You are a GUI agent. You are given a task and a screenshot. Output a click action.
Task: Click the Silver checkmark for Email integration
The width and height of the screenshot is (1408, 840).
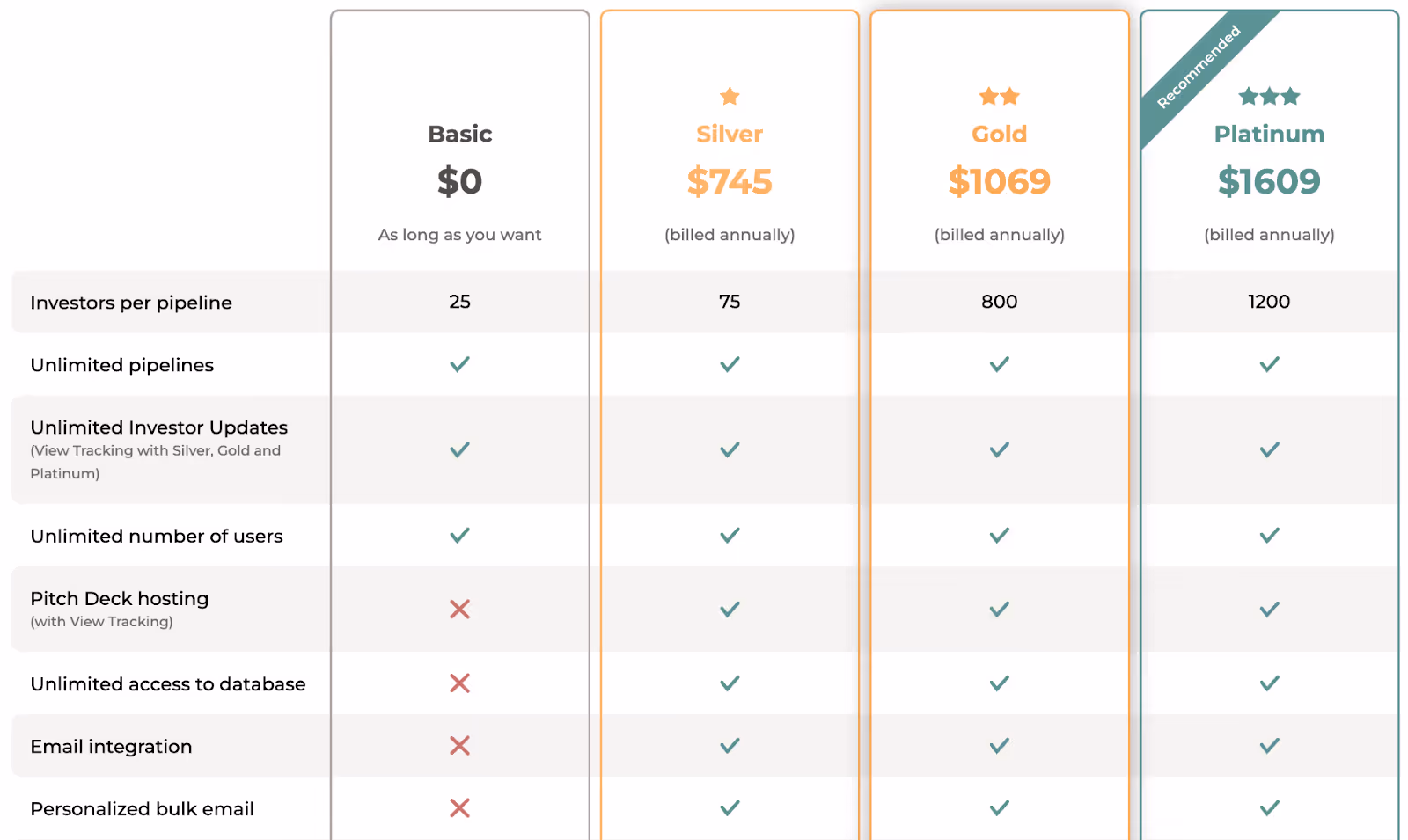730,746
